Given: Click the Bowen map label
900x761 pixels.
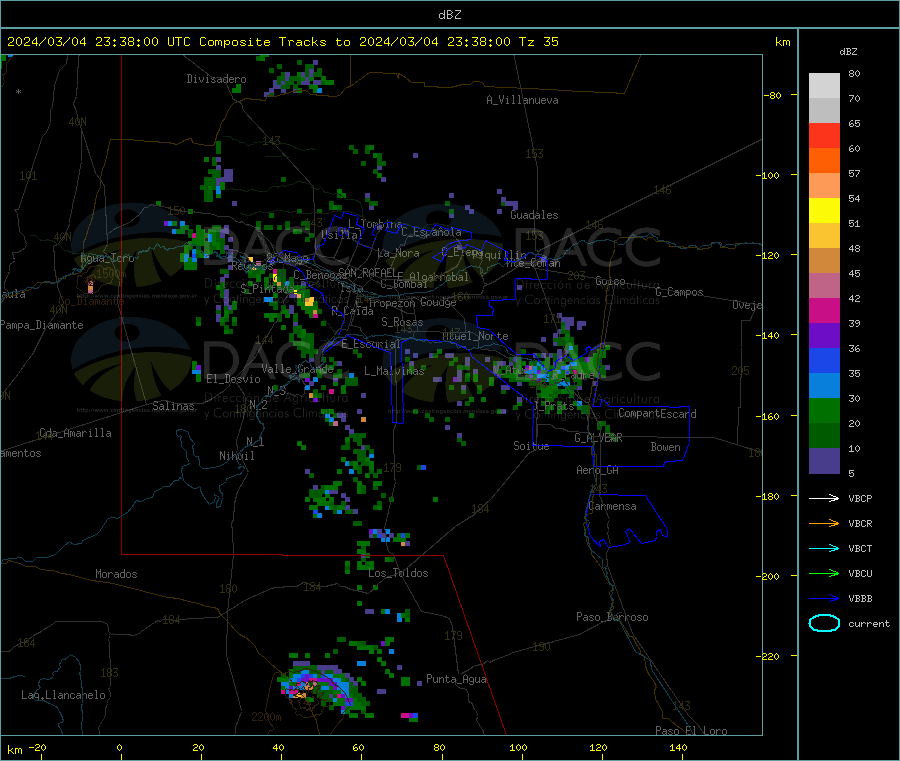Looking at the screenshot, I should point(666,447).
